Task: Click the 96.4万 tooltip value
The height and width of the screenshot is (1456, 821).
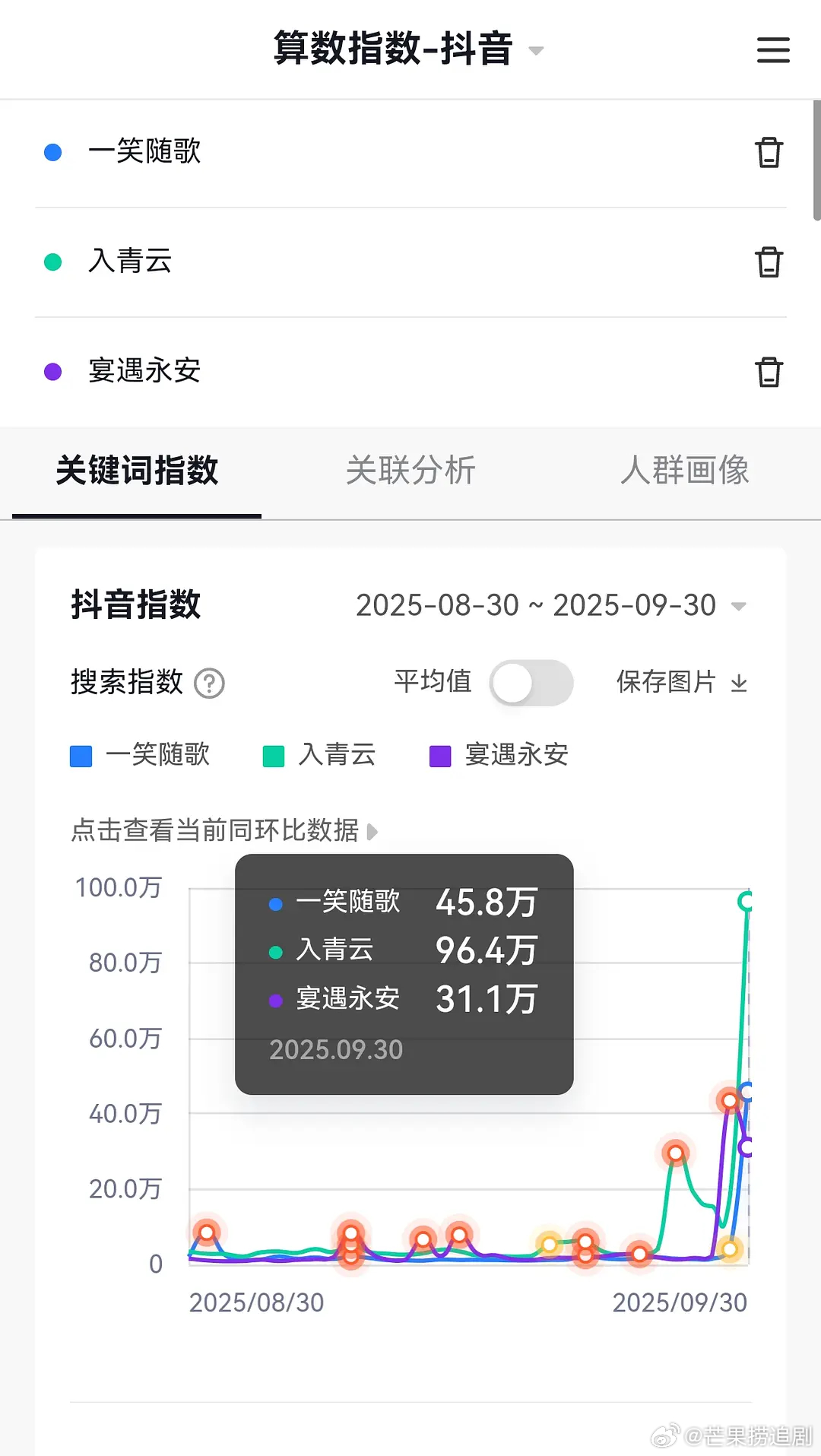Action: tap(487, 950)
